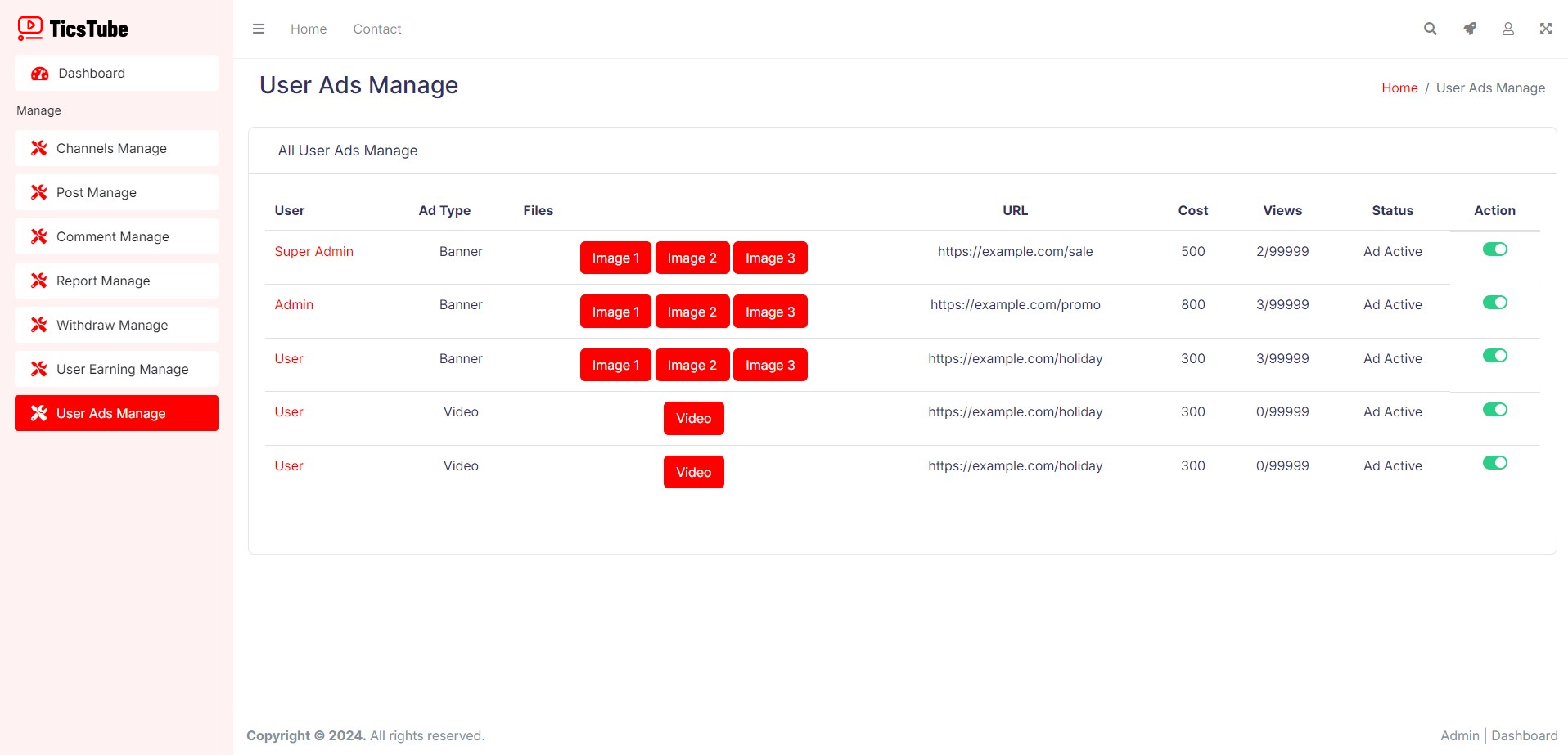Screen dimensions: 1568x755
Task: Toggle the sidebar hamburger menu icon
Action: pos(259,29)
